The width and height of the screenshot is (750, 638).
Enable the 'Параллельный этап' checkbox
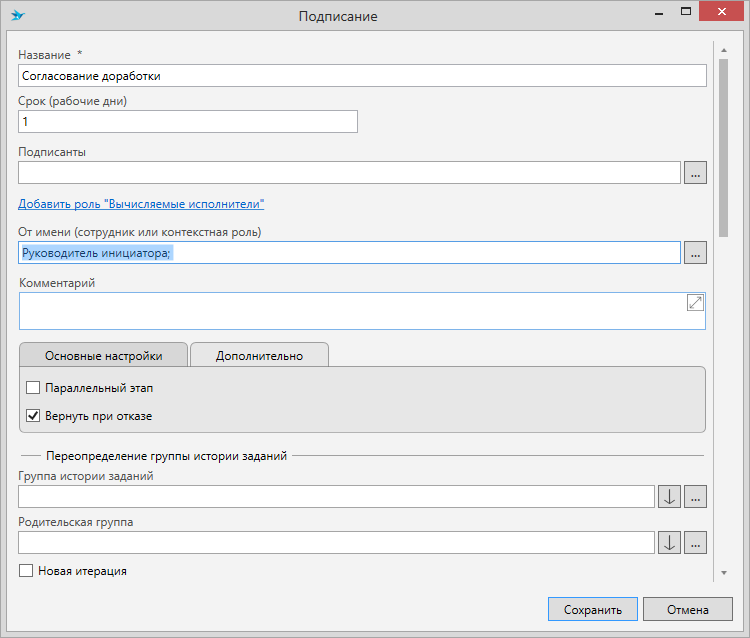[33, 388]
